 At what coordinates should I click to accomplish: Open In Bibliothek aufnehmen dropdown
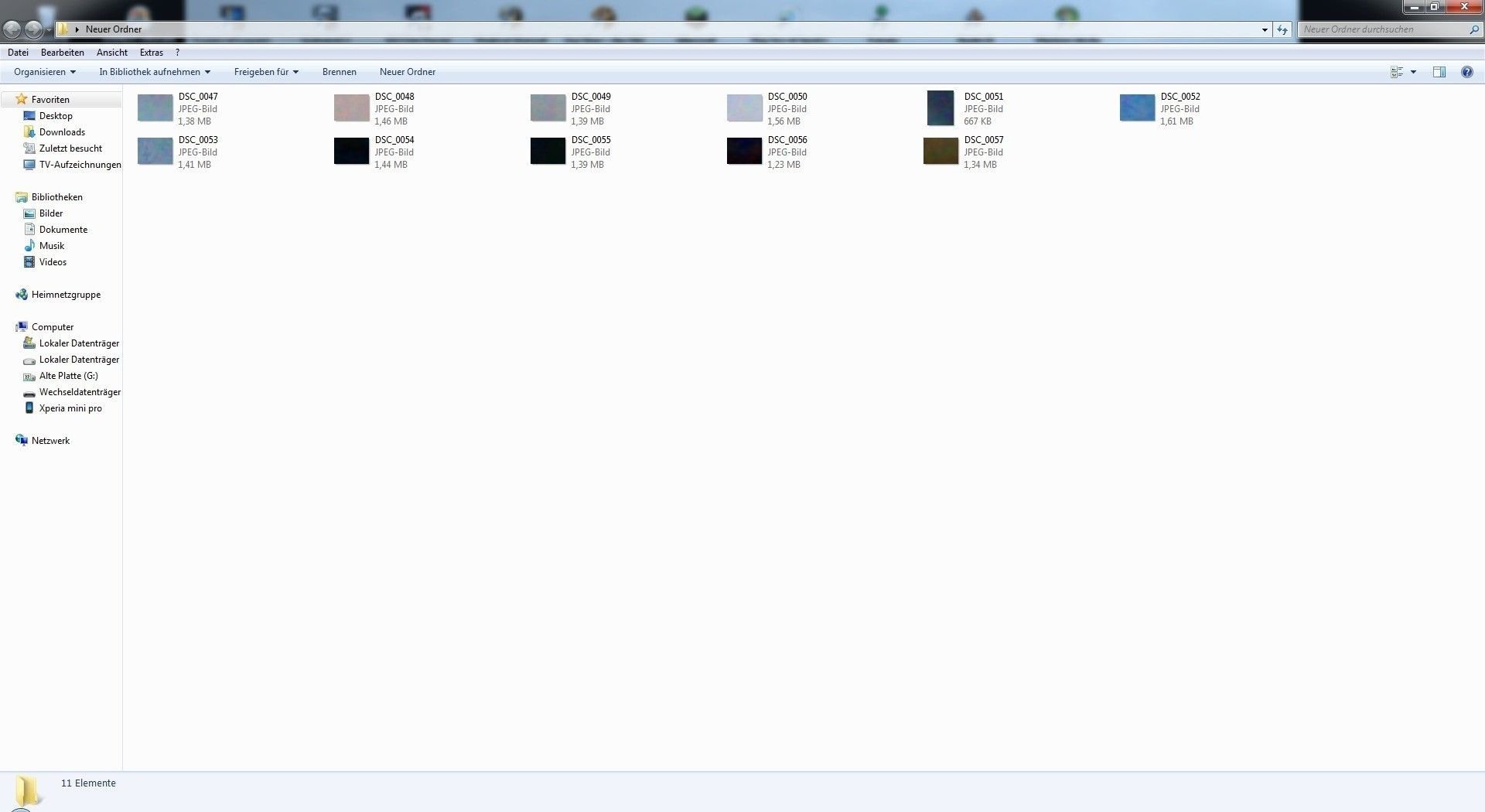(x=155, y=72)
